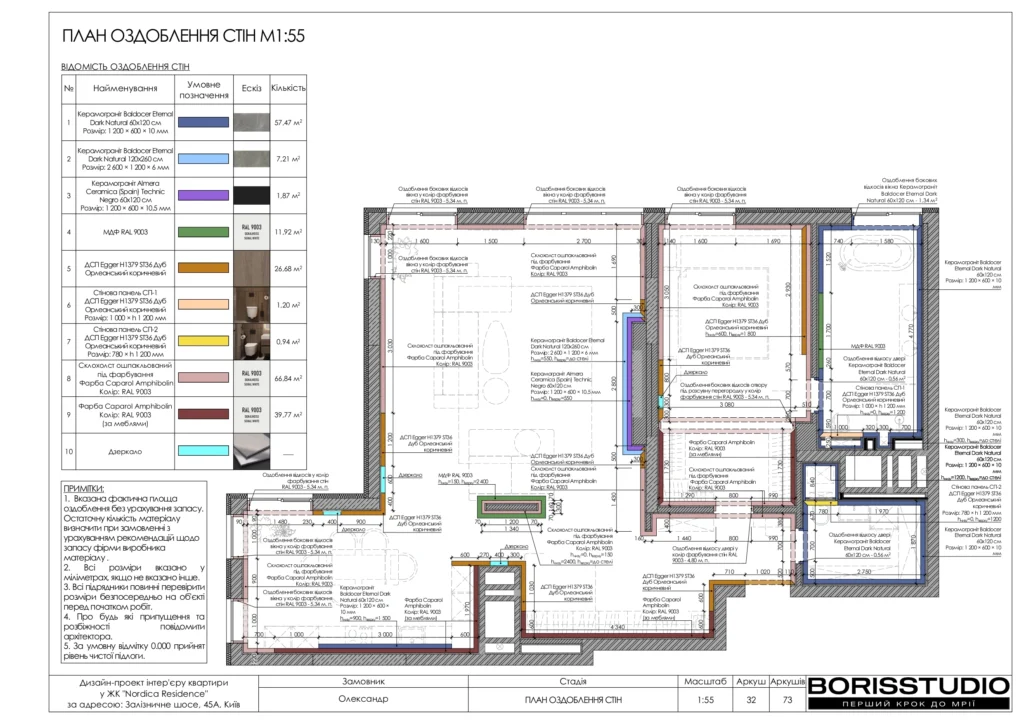The height and width of the screenshot is (724, 1024).
Task: Select the ВІДОМІСТЬ ОЗДОБЛЕННЯ СТІН heading
Action: tap(125, 69)
